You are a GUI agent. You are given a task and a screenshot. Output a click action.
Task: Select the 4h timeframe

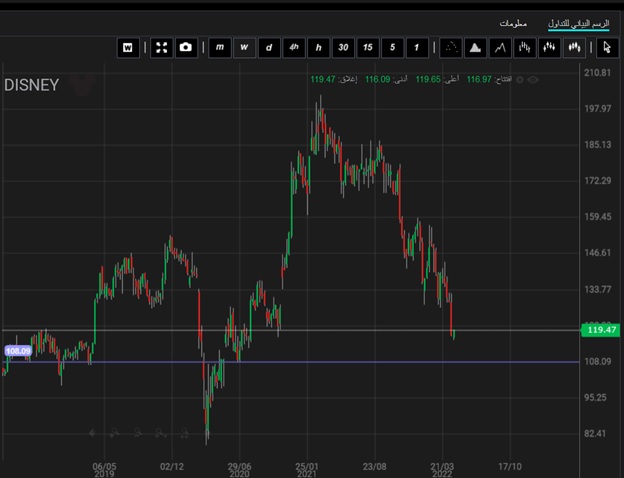pos(294,48)
